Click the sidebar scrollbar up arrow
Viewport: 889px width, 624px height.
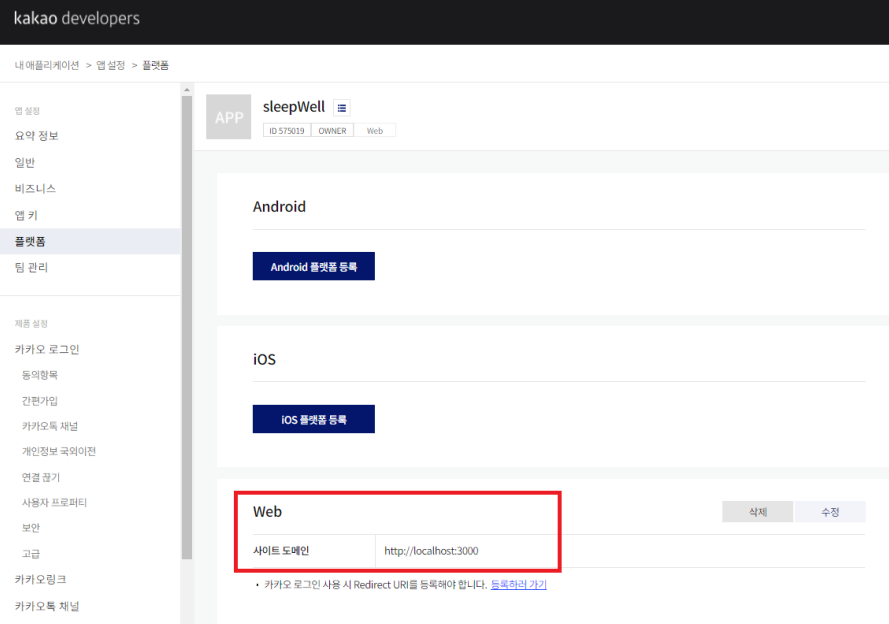pos(187,90)
